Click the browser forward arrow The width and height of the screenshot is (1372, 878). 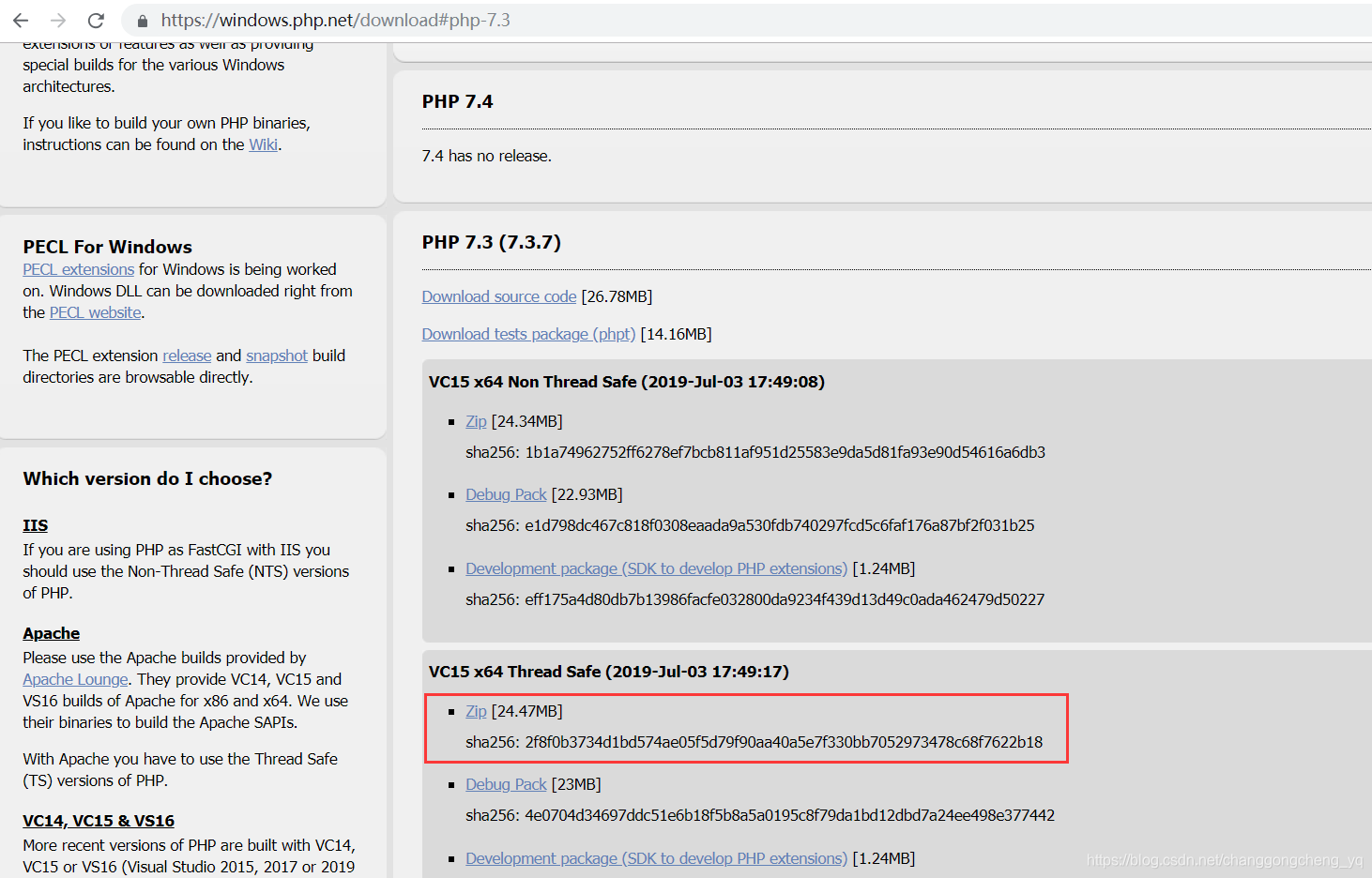pyautogui.click(x=58, y=20)
